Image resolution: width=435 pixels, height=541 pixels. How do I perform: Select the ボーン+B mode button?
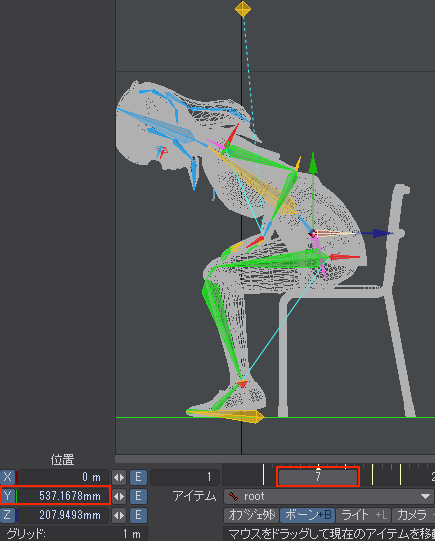(307, 515)
